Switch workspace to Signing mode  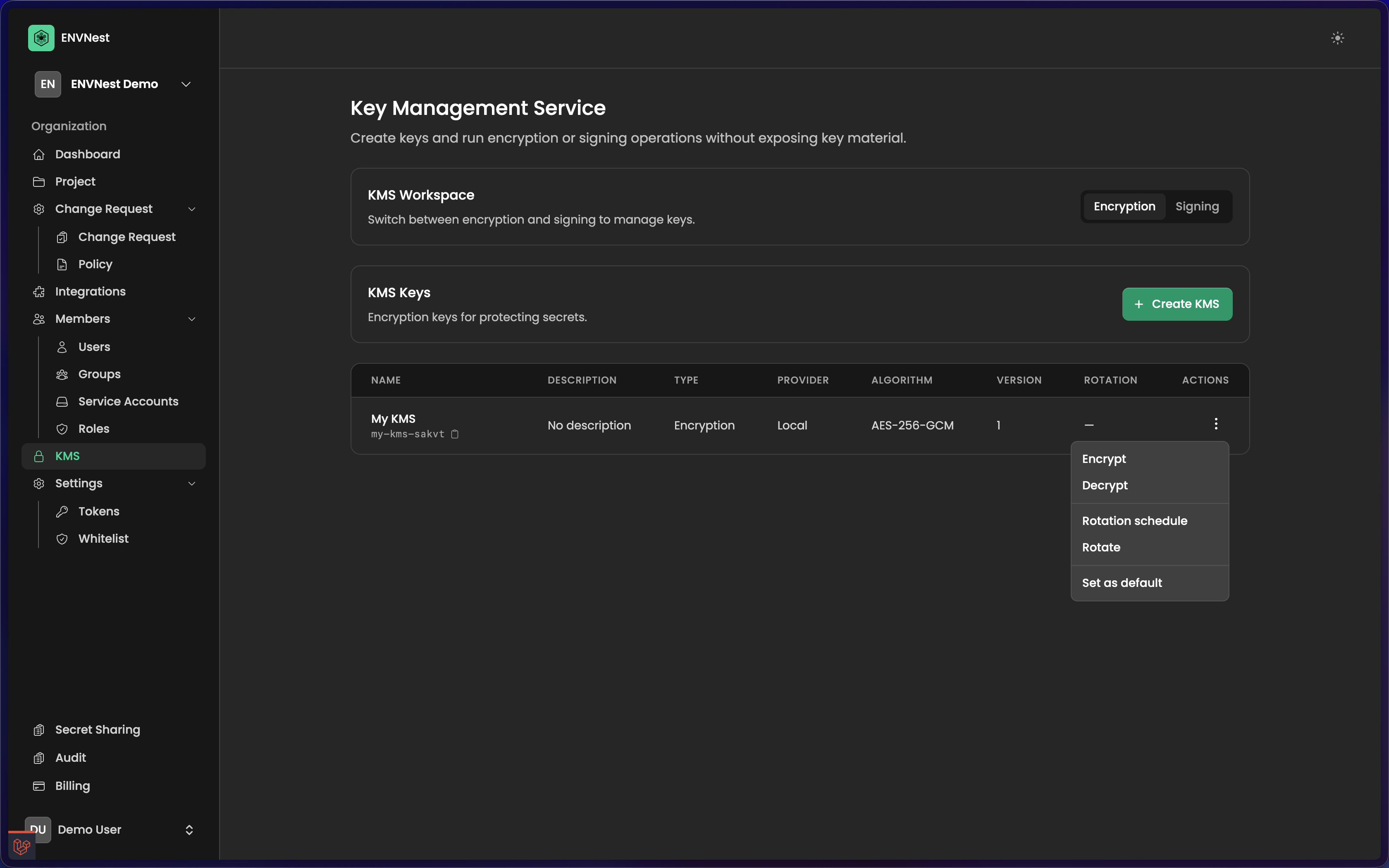(x=1197, y=207)
